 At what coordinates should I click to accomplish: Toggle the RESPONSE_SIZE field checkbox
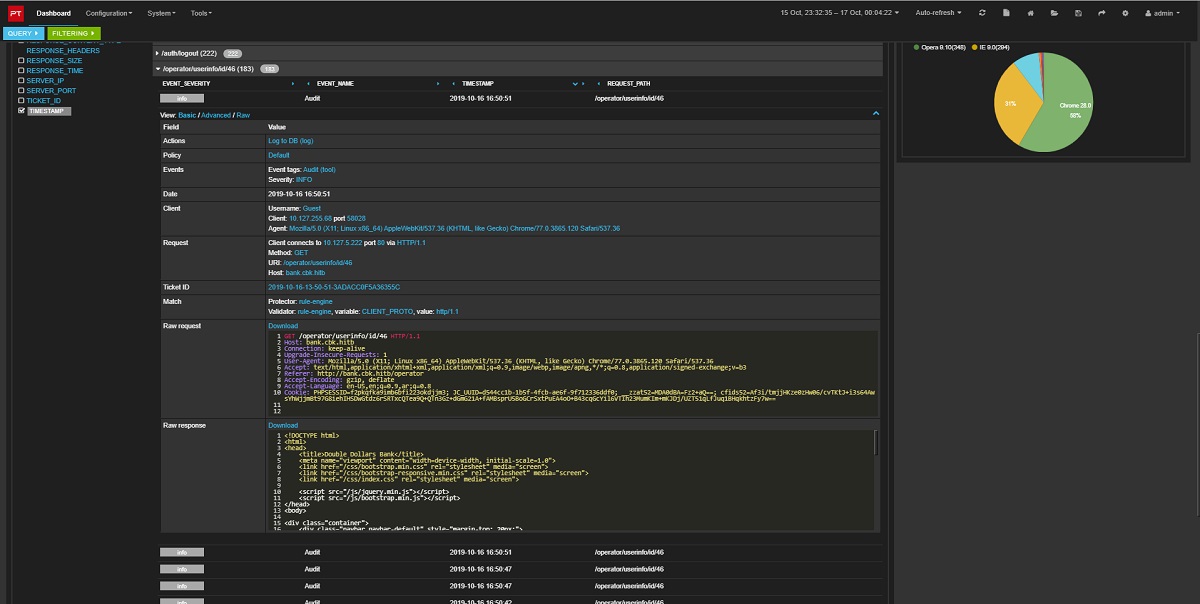[x=21, y=61]
